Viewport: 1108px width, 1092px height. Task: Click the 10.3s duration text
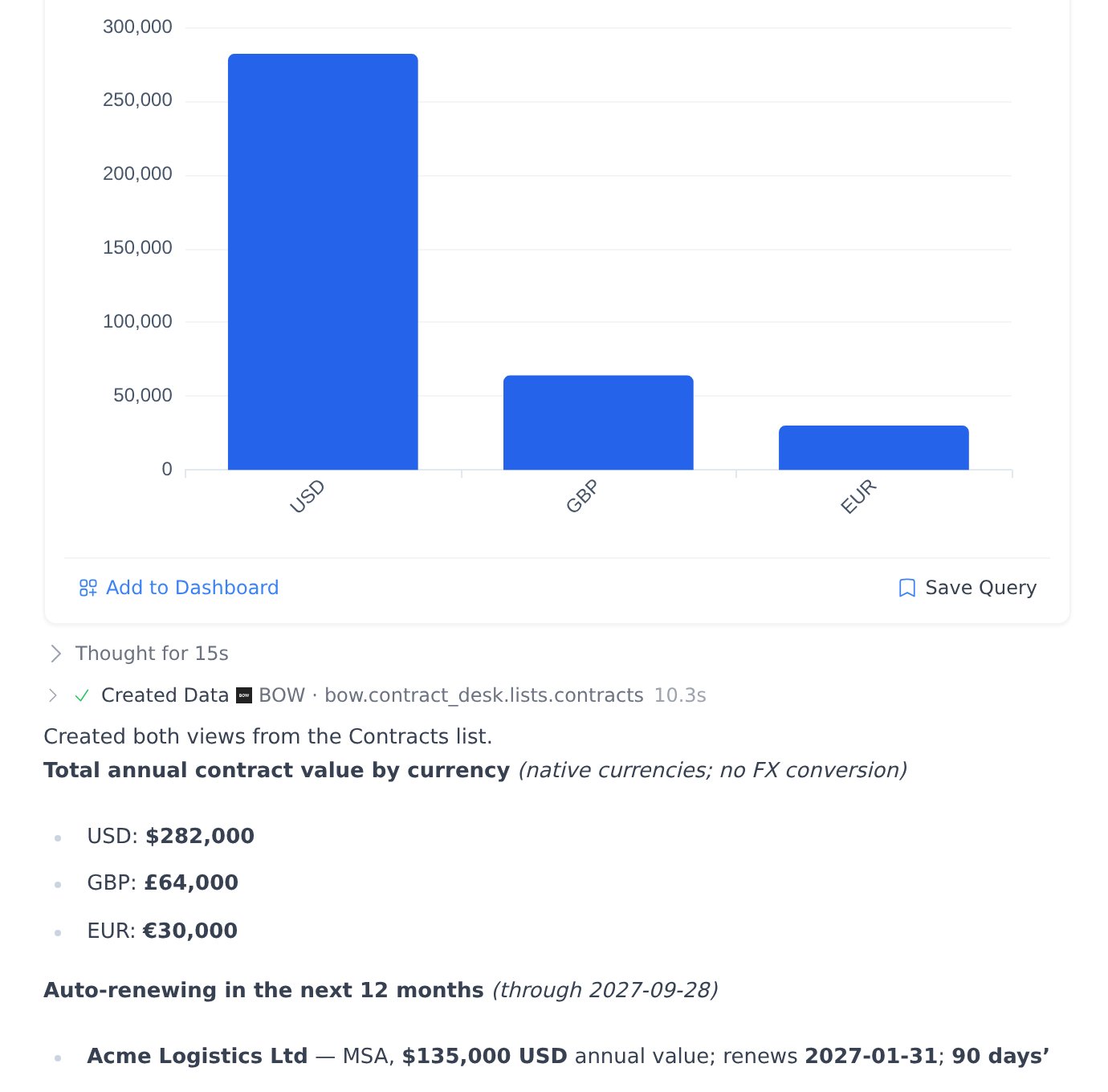click(680, 695)
